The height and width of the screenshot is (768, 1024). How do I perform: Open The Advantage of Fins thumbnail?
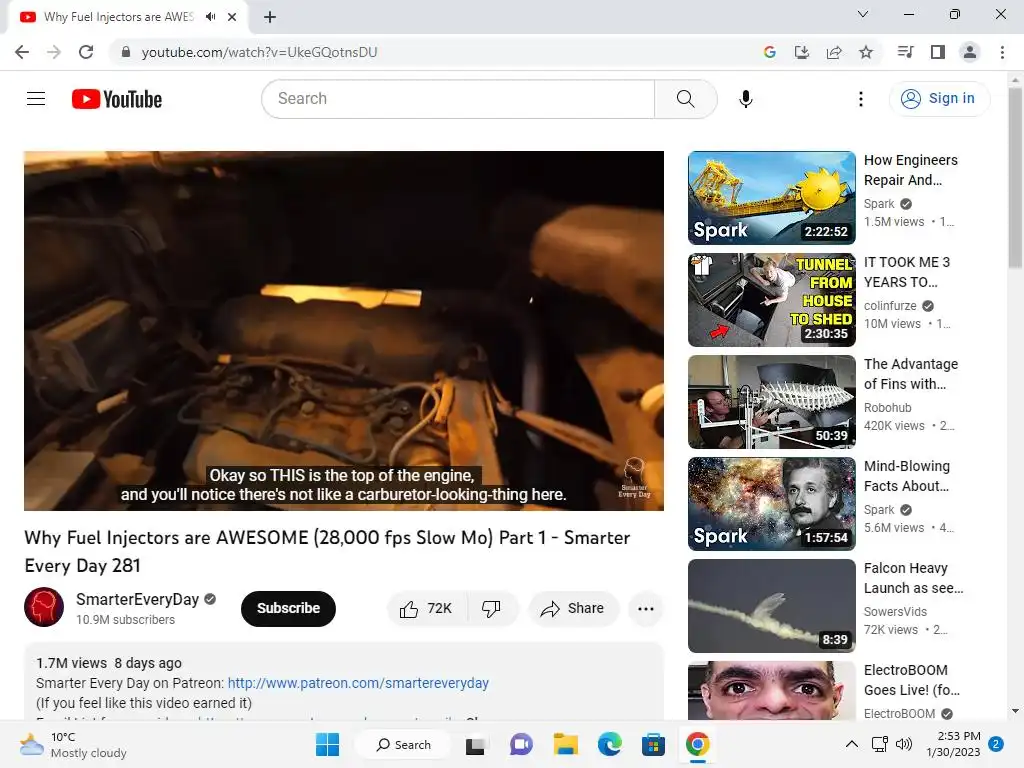point(772,402)
